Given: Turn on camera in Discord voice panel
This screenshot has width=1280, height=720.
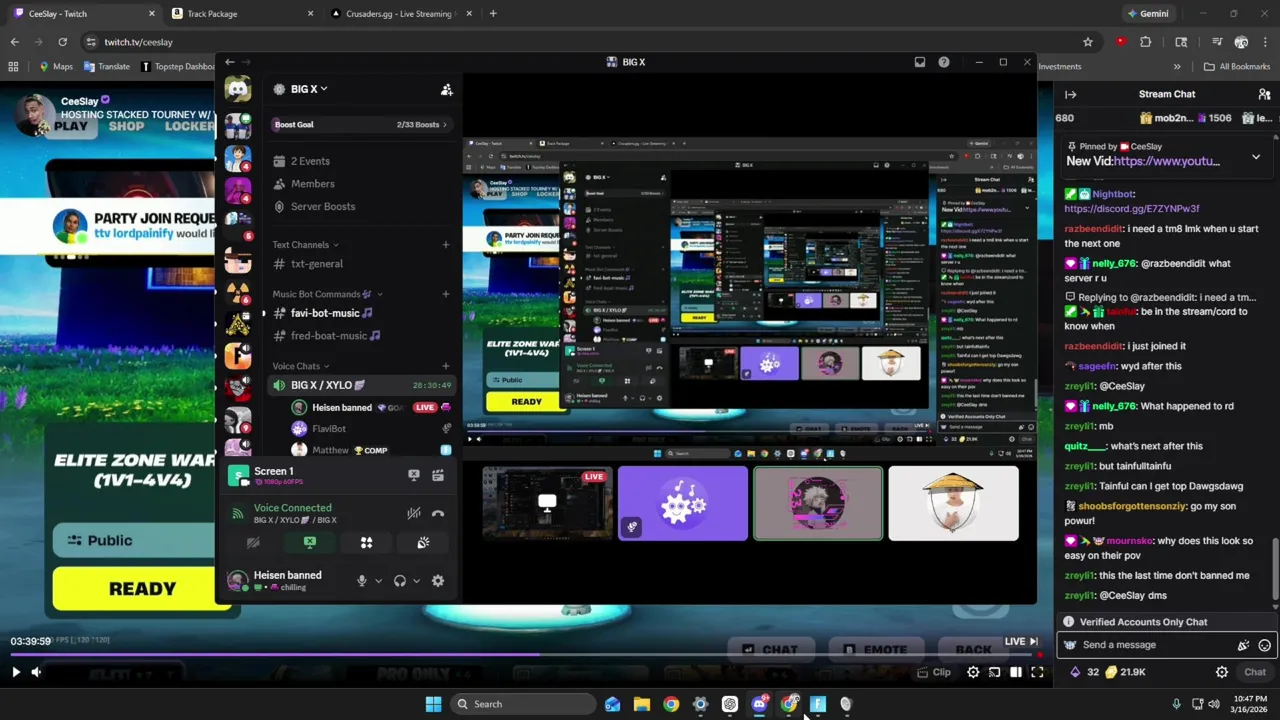Looking at the screenshot, I should click(253, 542).
